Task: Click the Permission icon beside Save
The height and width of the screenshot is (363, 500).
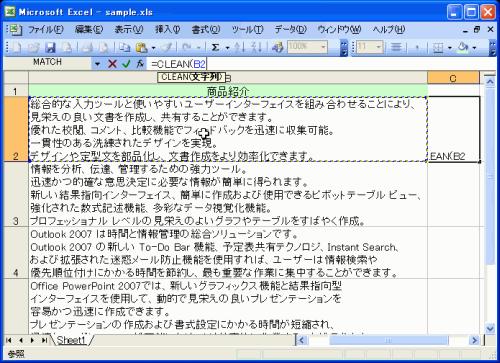Action: pyautogui.click(x=67, y=48)
